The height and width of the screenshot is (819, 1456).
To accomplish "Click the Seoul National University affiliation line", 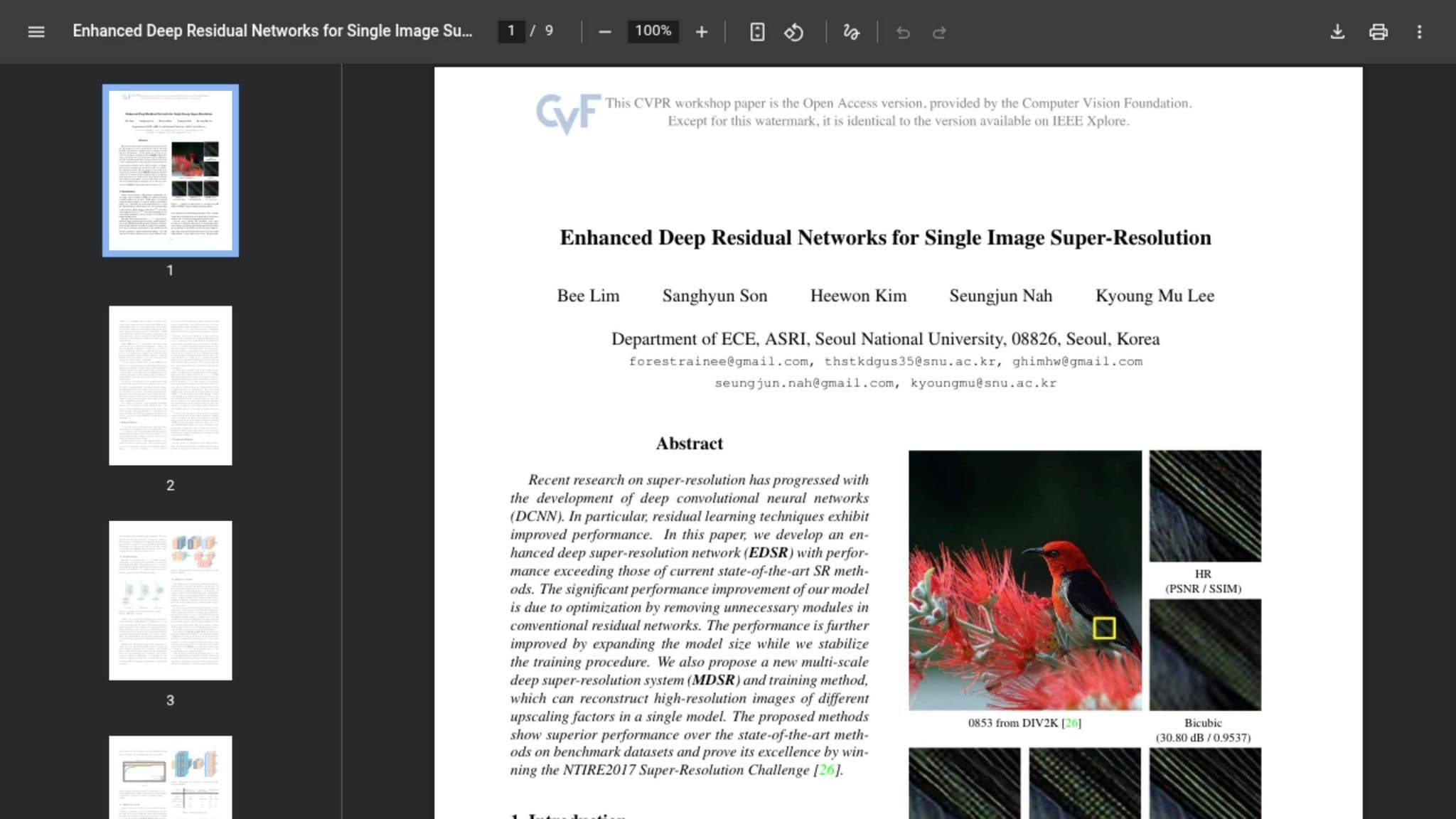I will 885,339.
